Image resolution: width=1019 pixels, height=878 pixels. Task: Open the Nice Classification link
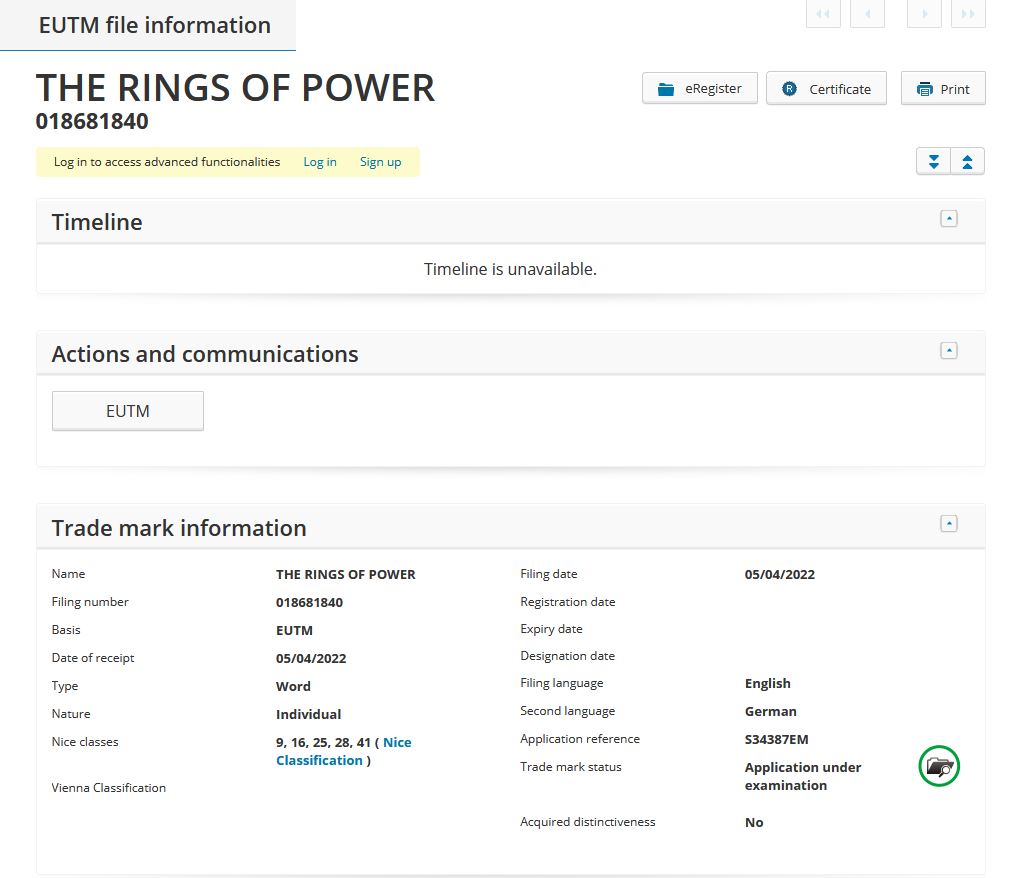(x=344, y=751)
